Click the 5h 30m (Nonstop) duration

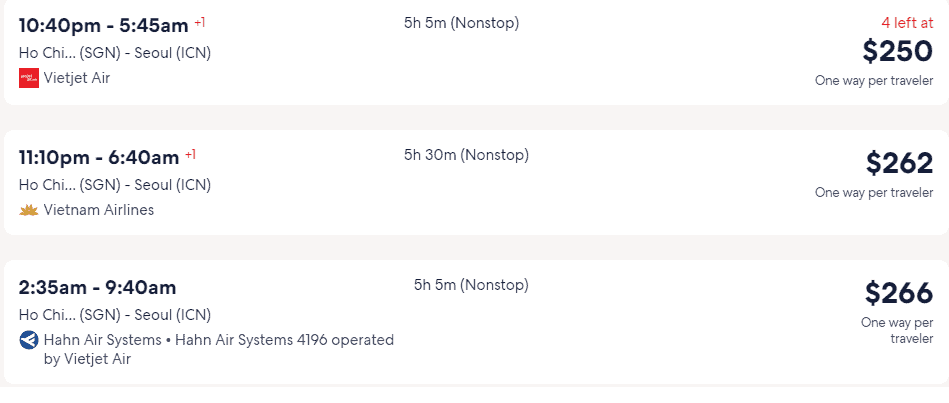click(467, 155)
